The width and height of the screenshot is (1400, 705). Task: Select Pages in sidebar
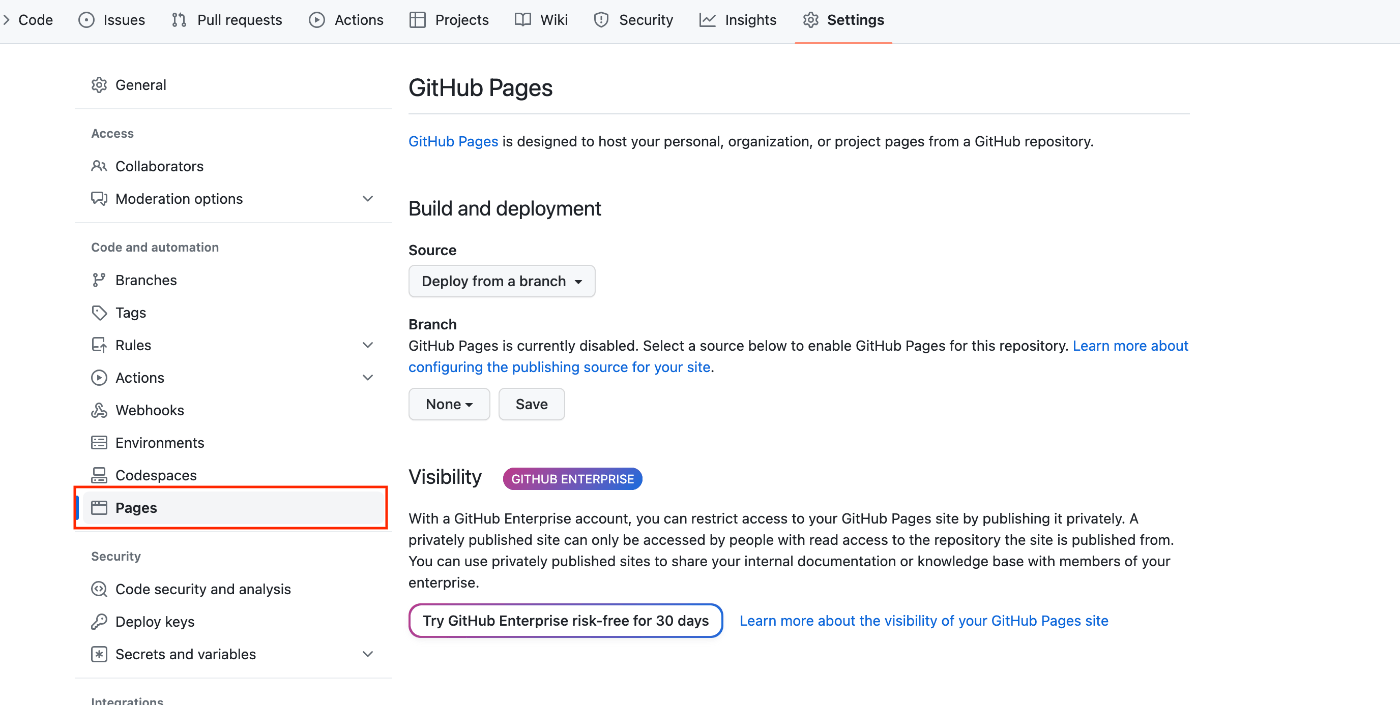pos(231,508)
